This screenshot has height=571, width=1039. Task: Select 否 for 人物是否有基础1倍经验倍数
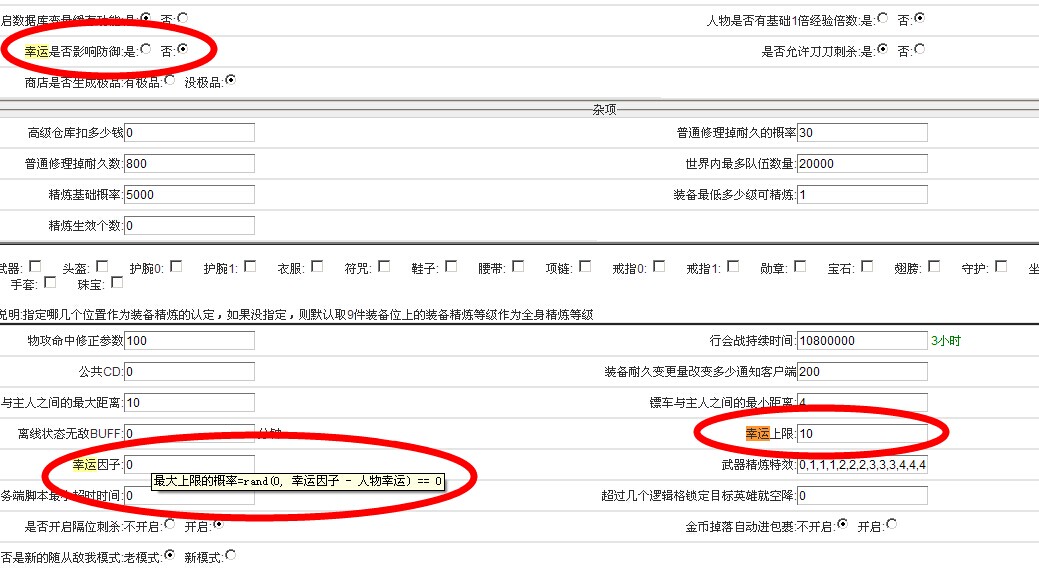[x=919, y=19]
